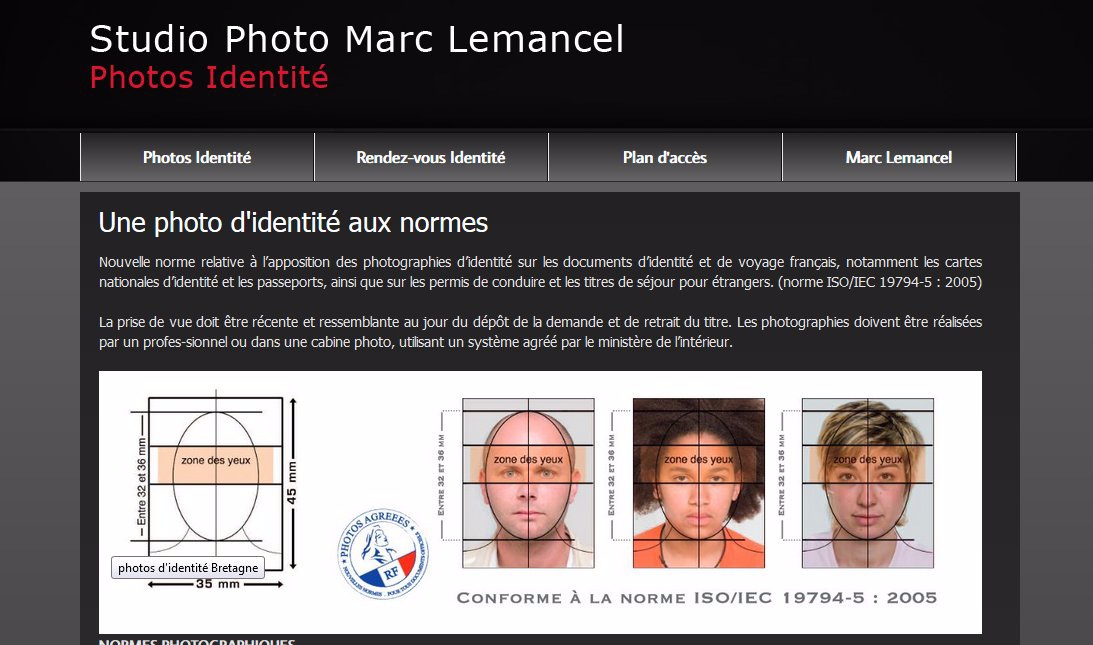Click the 'Conforme à la norme ISO/IEC' caption
1093x645 pixels.
(x=697, y=598)
